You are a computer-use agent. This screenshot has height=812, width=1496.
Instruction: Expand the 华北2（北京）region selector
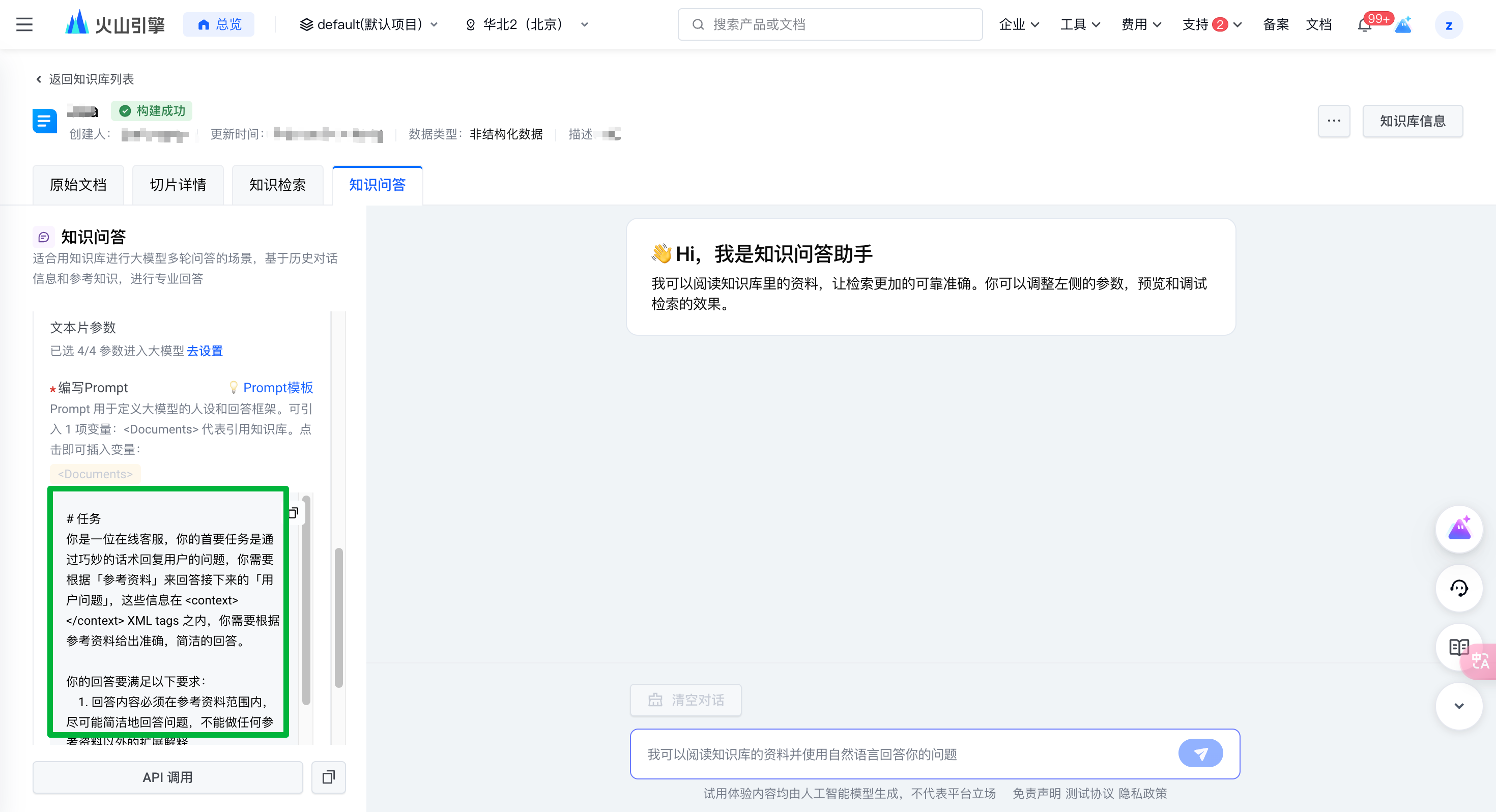coord(527,24)
